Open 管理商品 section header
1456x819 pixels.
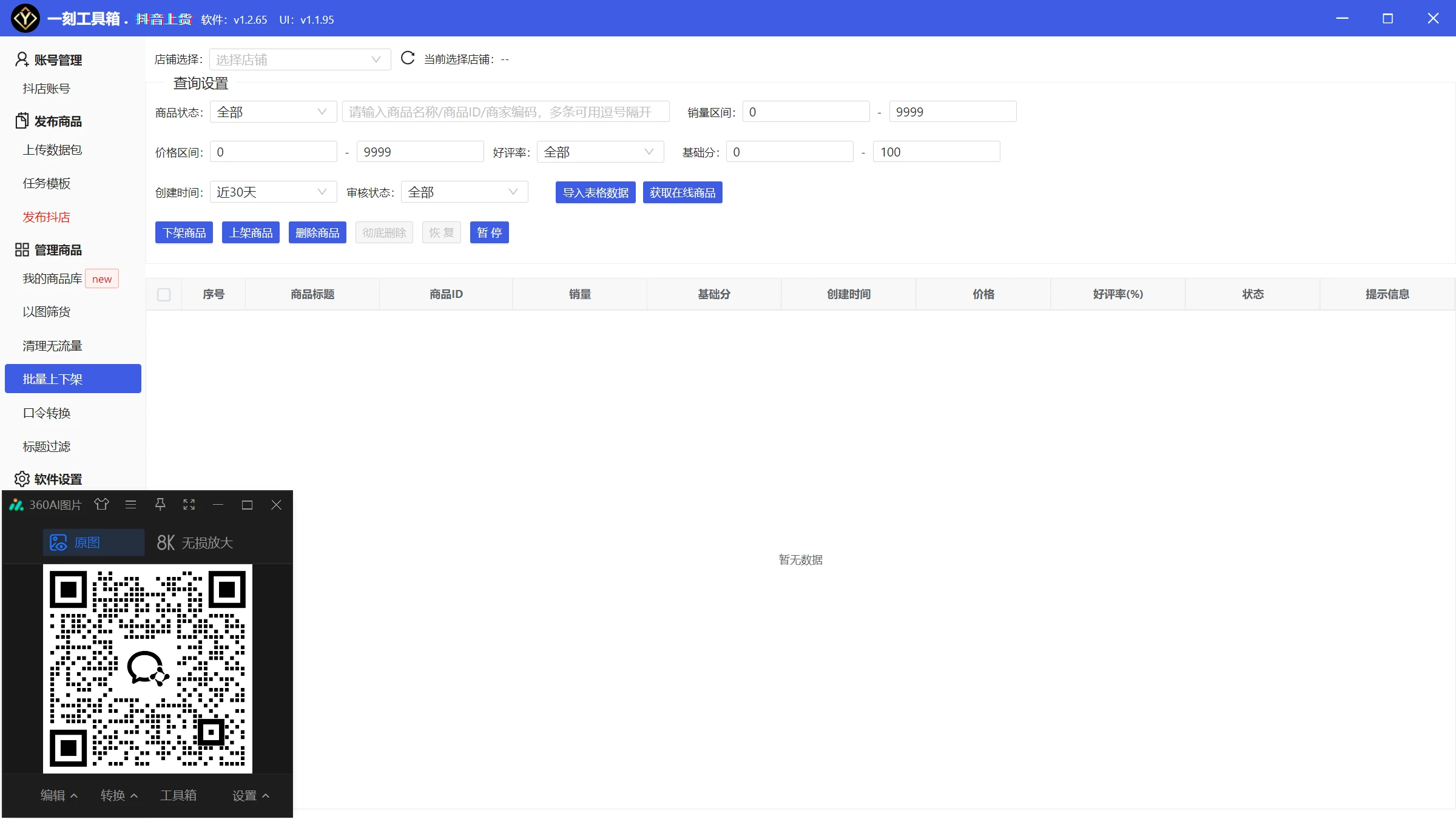point(49,249)
